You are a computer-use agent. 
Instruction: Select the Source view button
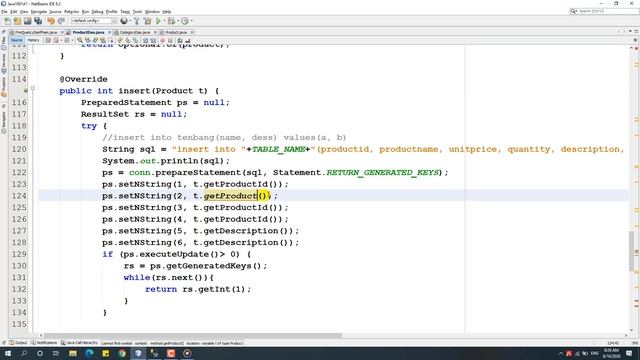point(17,40)
